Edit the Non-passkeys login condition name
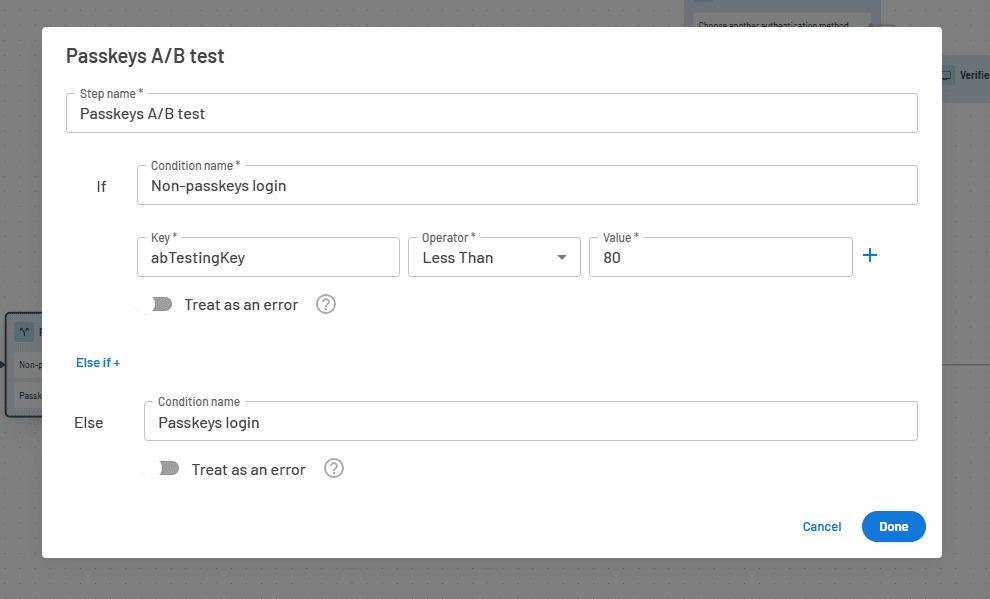Image resolution: width=990 pixels, height=599 pixels. (x=527, y=185)
